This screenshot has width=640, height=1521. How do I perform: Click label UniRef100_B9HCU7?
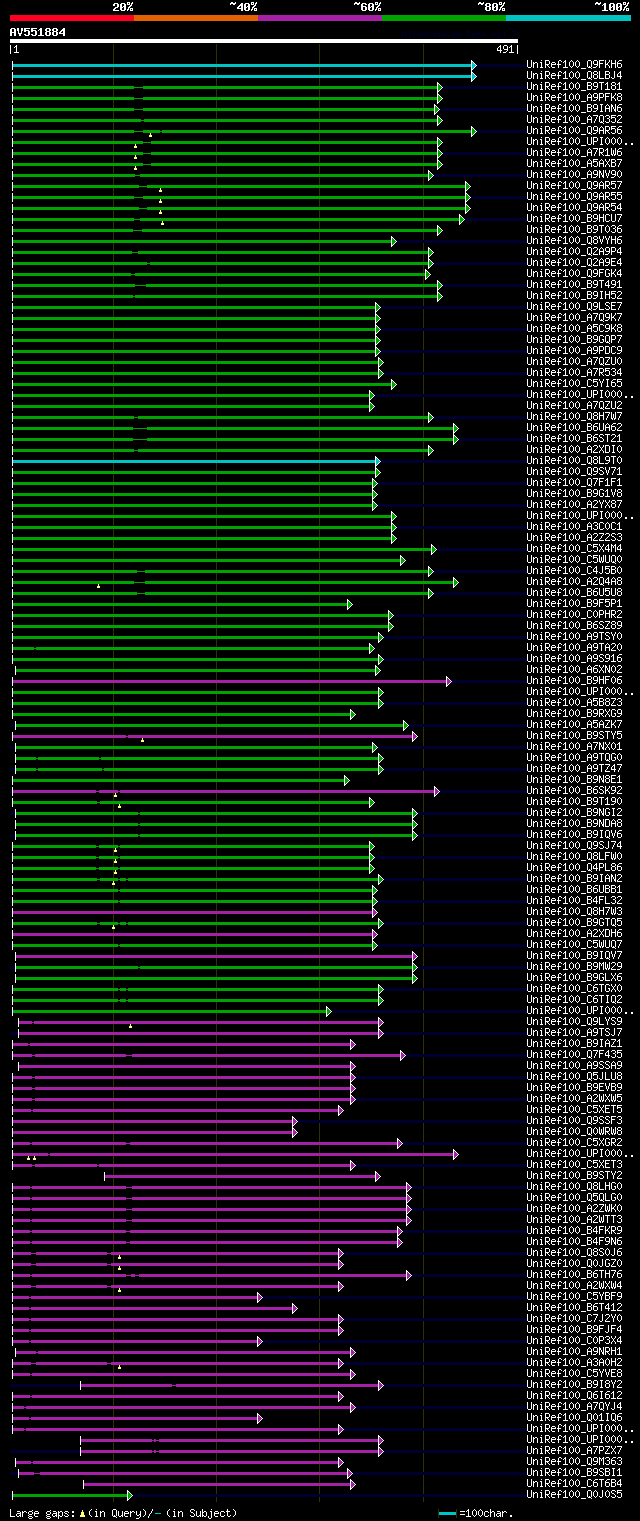pyautogui.click(x=574, y=218)
